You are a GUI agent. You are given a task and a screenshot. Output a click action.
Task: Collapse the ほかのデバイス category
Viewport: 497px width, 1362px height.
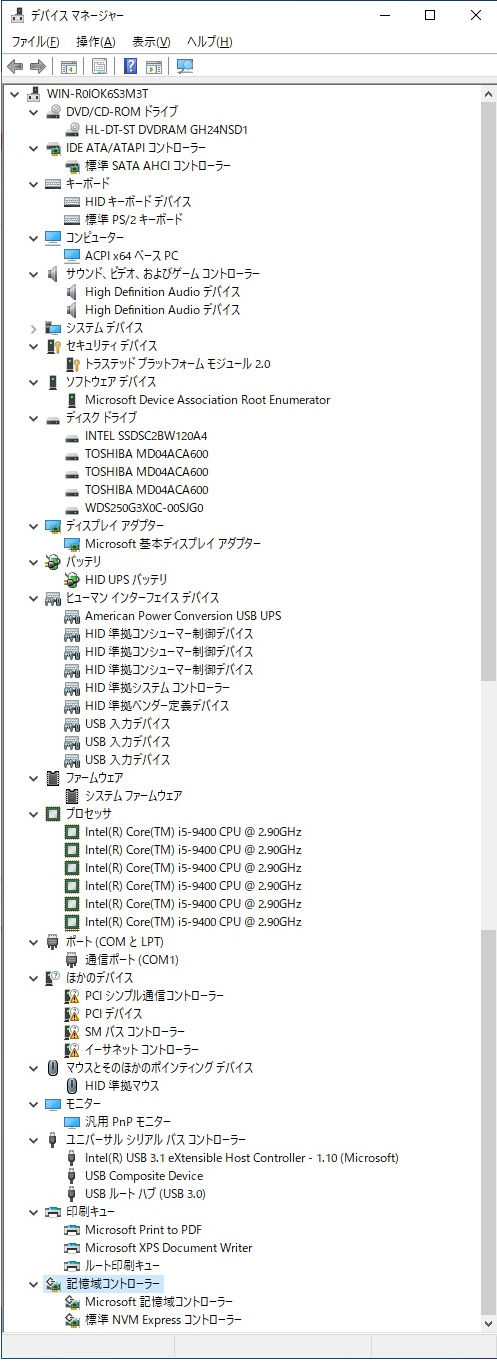tap(33, 978)
